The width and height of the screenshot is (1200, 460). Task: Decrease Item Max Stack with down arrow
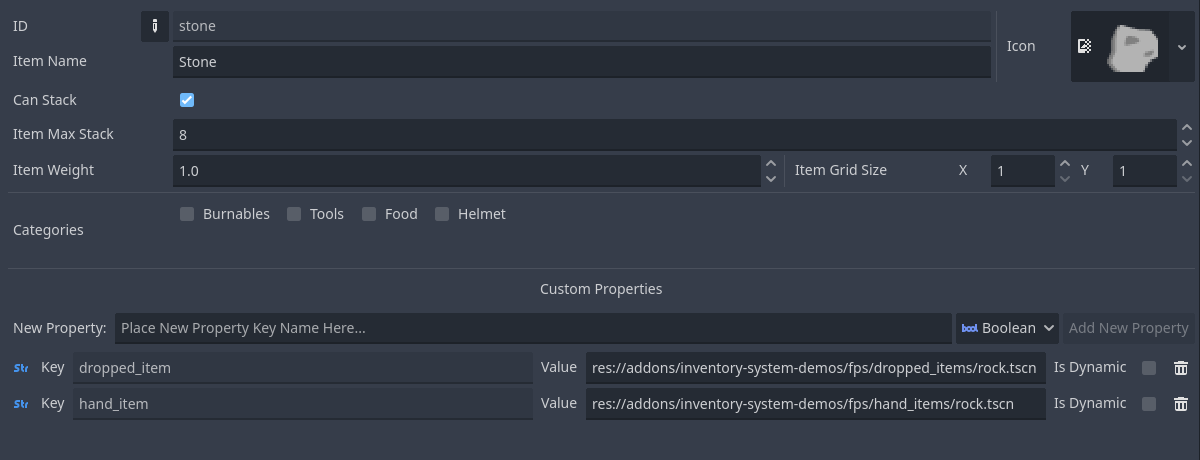click(1187, 142)
